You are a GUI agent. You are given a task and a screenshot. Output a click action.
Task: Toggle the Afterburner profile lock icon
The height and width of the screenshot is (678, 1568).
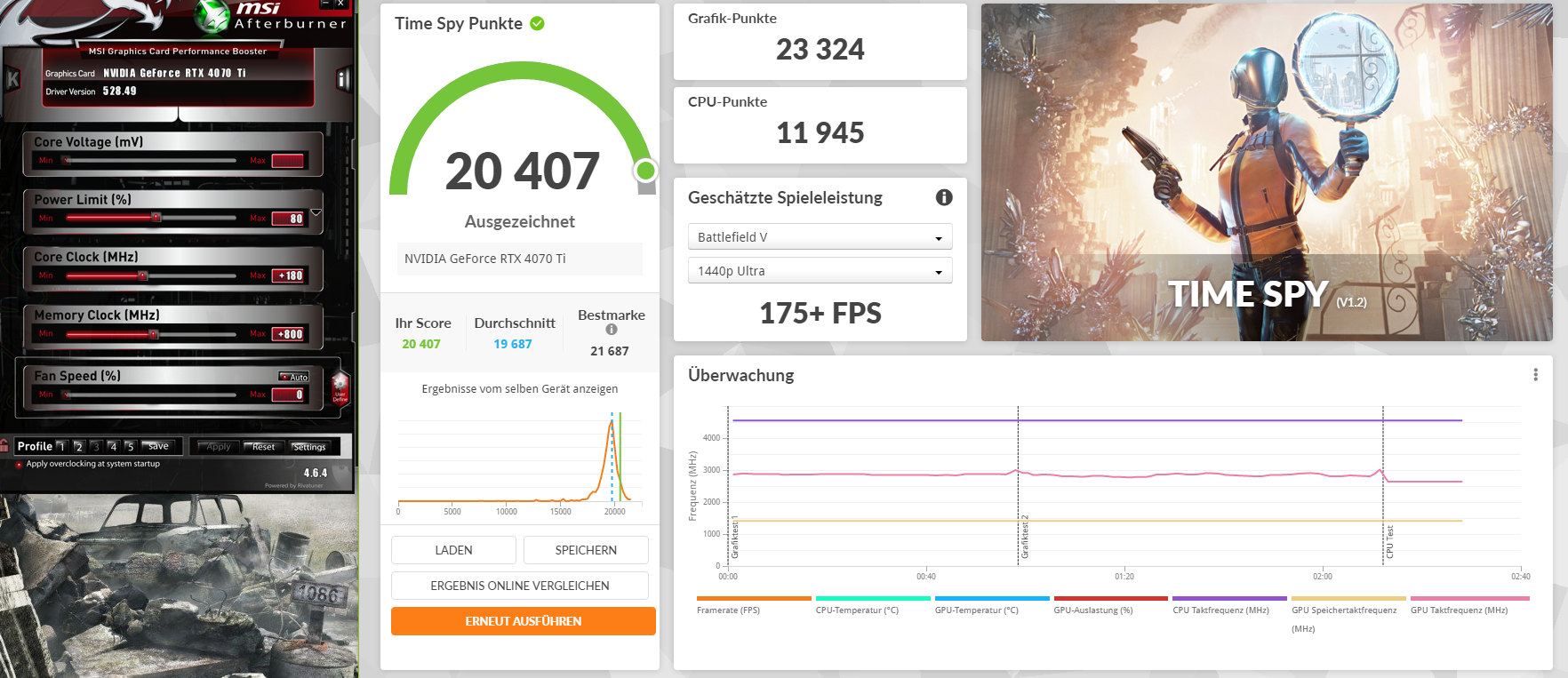(4, 446)
